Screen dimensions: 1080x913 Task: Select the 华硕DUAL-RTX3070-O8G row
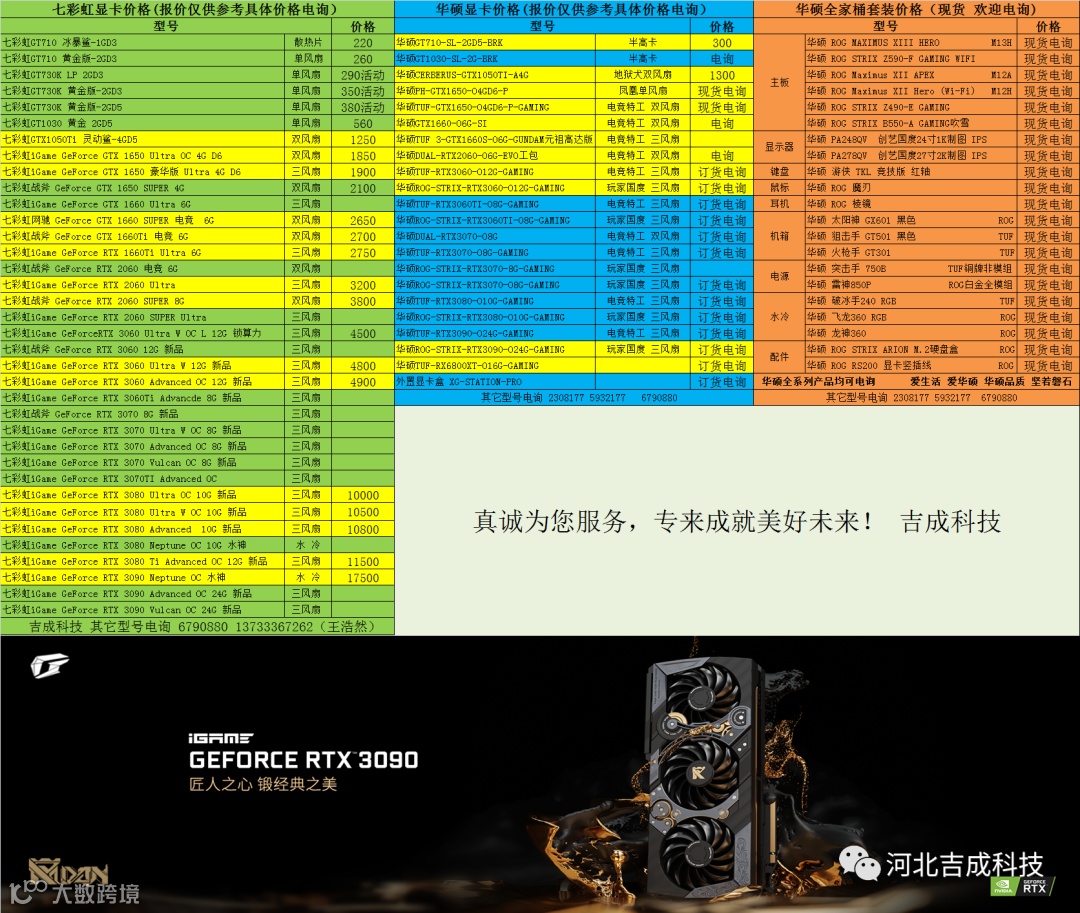pos(574,236)
